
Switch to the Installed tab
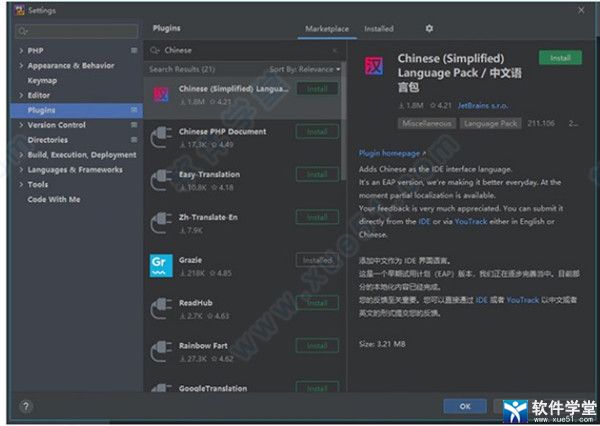(379, 29)
